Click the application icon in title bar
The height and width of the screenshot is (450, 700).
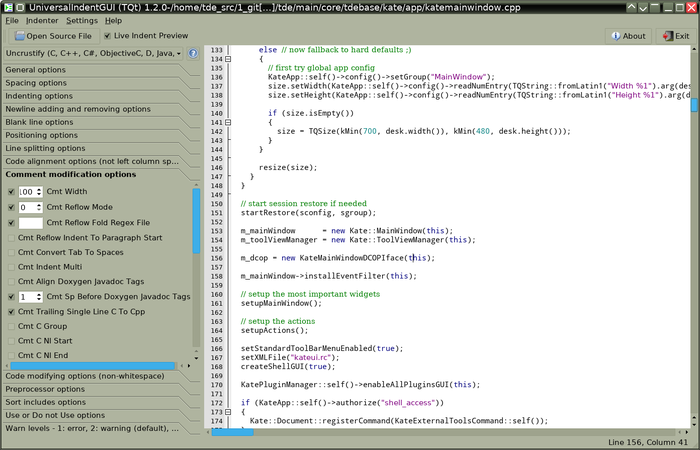[x=10, y=6]
